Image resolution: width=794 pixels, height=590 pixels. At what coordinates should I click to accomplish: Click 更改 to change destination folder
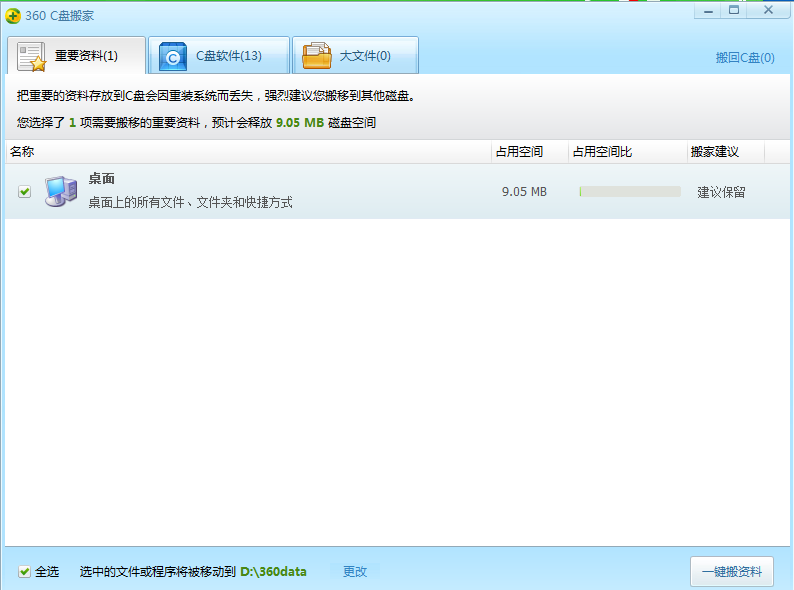pos(354,572)
